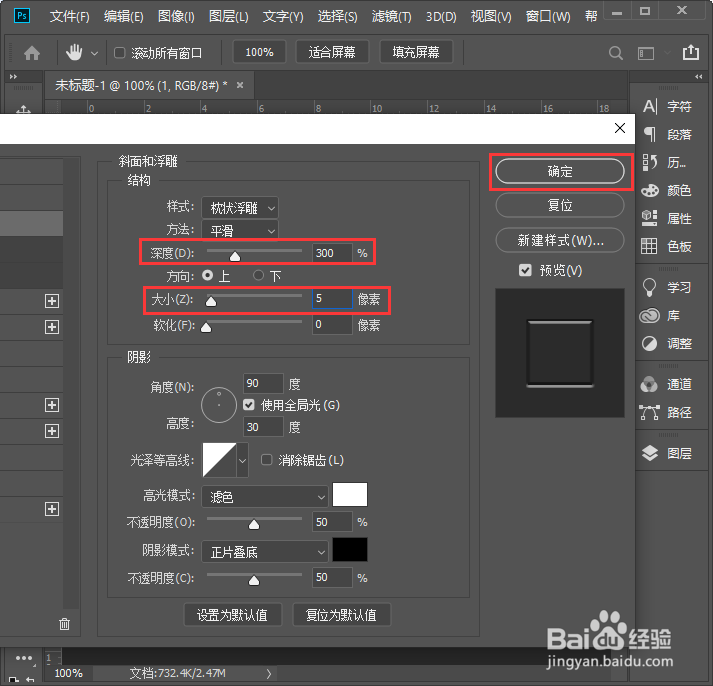Open the 颜色 Color panel icon
Image resolution: width=713 pixels, height=686 pixels.
coord(650,190)
